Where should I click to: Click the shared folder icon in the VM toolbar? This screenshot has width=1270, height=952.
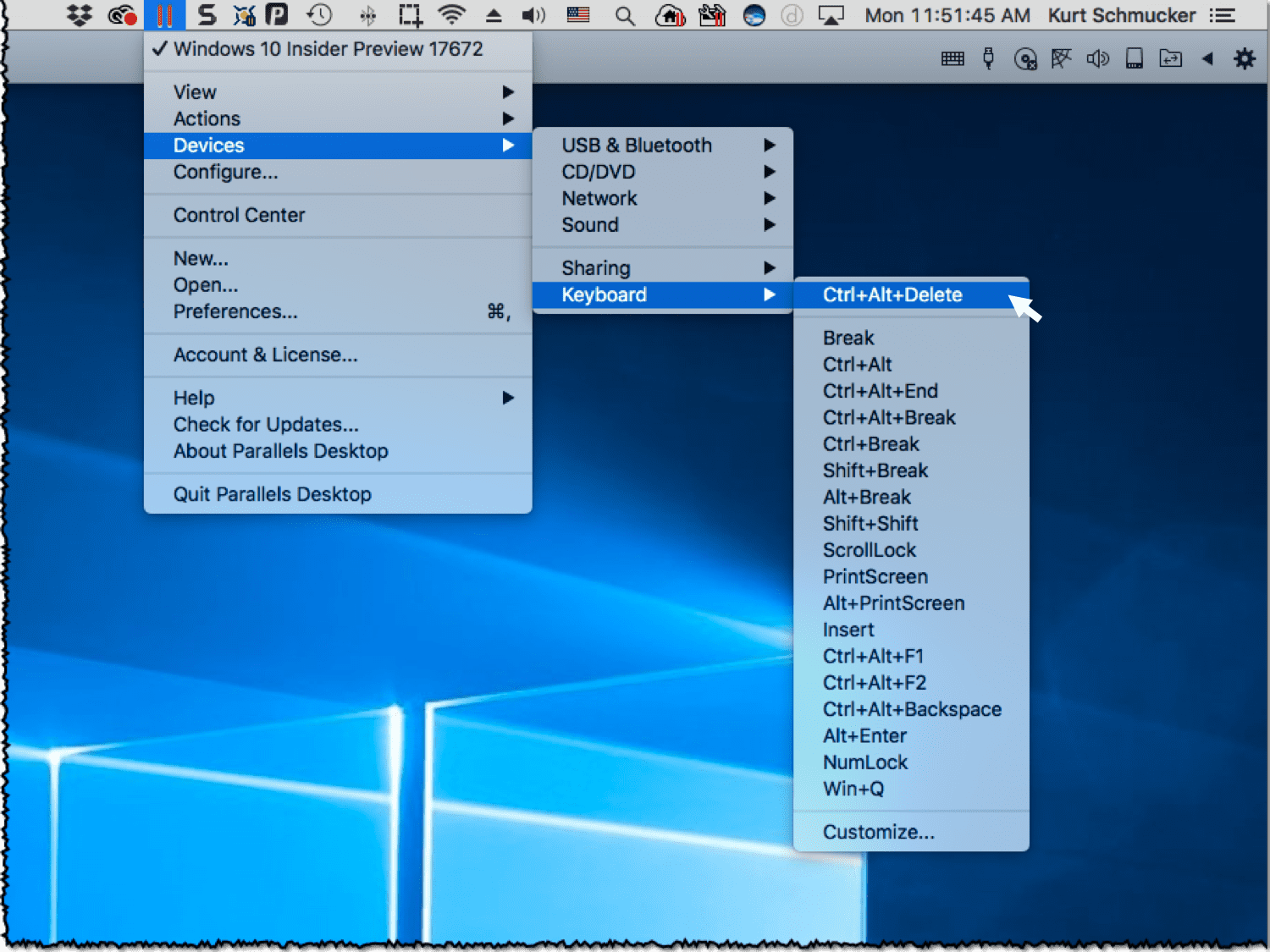point(1171,58)
